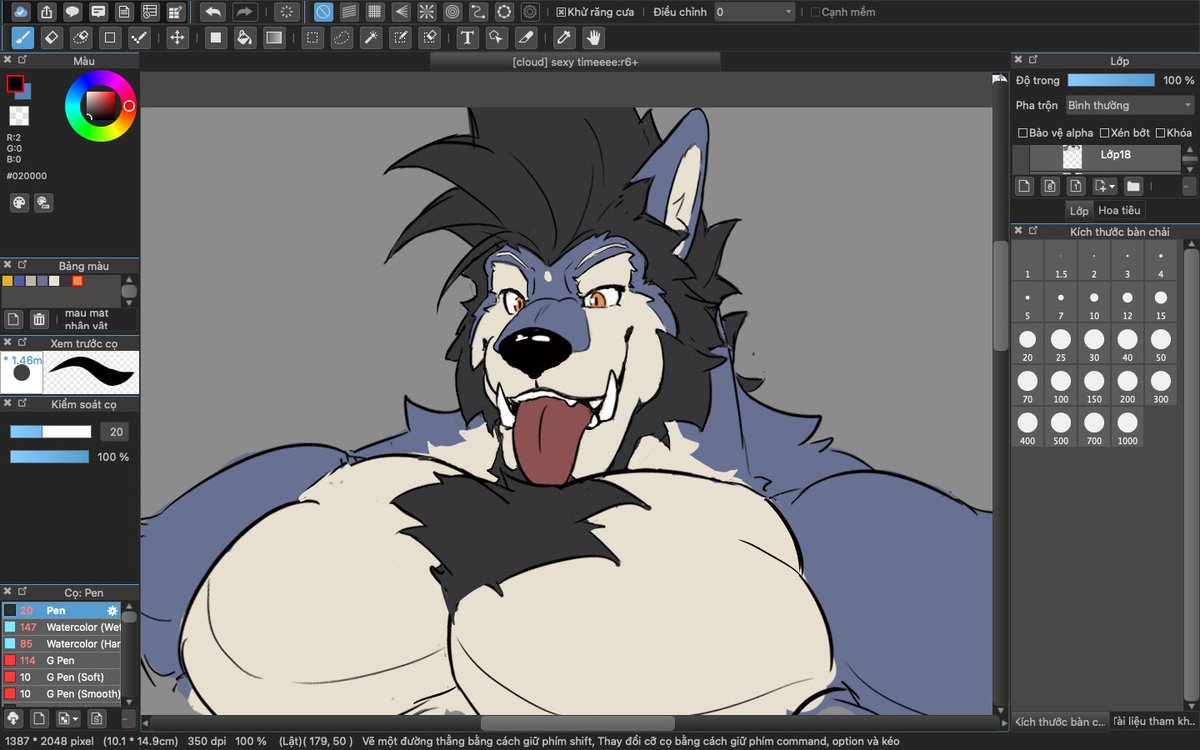This screenshot has height=750, width=1200.
Task: Check Bảo vệ alpha option
Action: tap(1022, 133)
